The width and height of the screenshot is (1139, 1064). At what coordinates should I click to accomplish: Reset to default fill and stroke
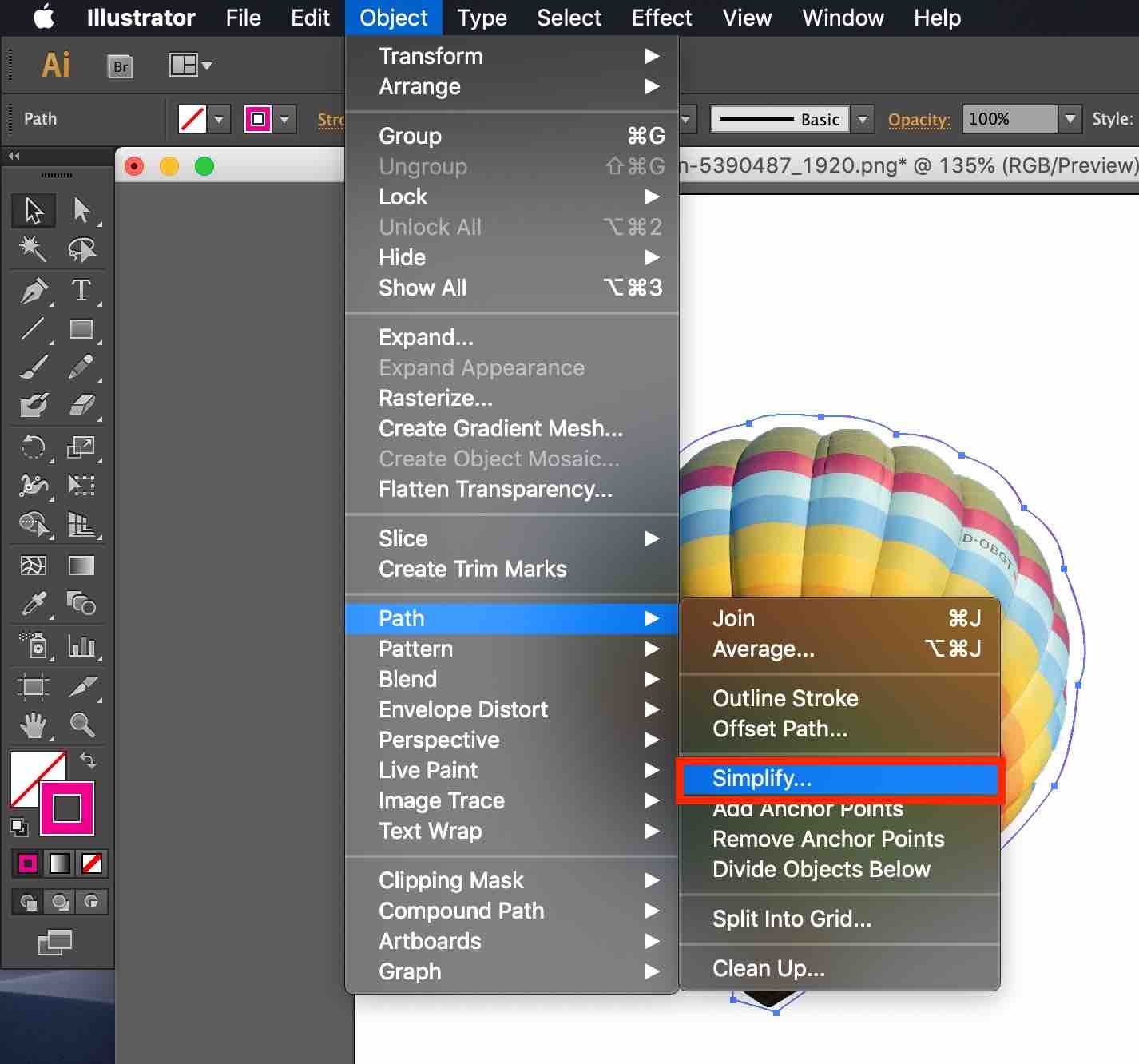18,828
